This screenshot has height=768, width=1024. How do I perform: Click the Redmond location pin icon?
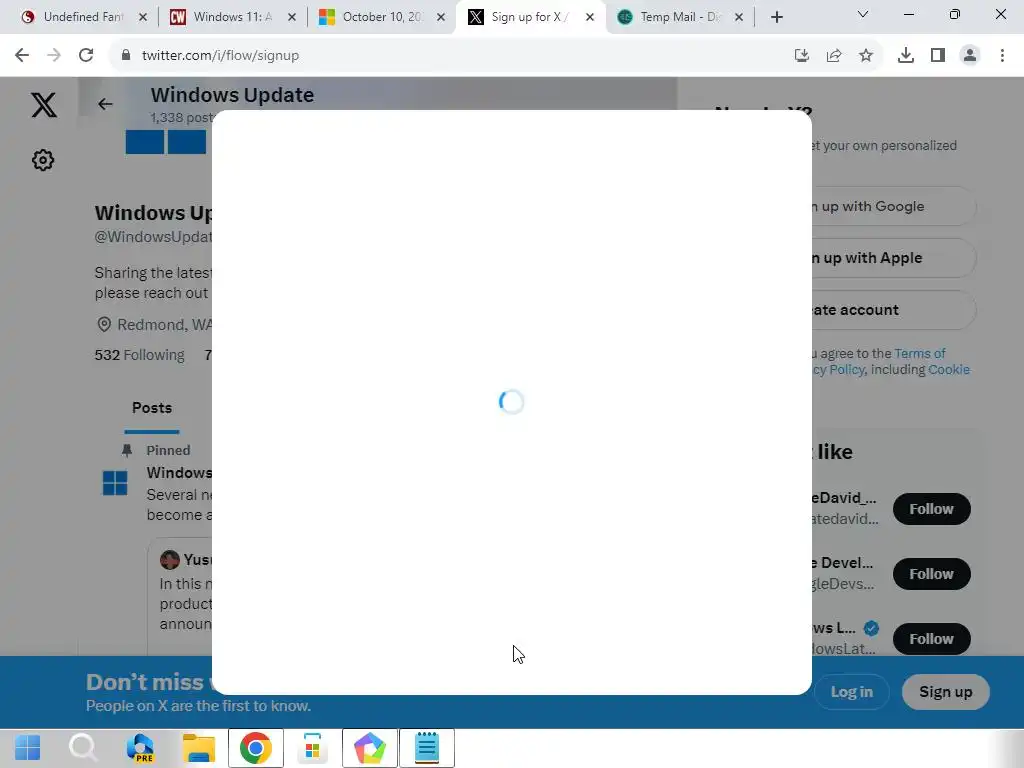[104, 325]
